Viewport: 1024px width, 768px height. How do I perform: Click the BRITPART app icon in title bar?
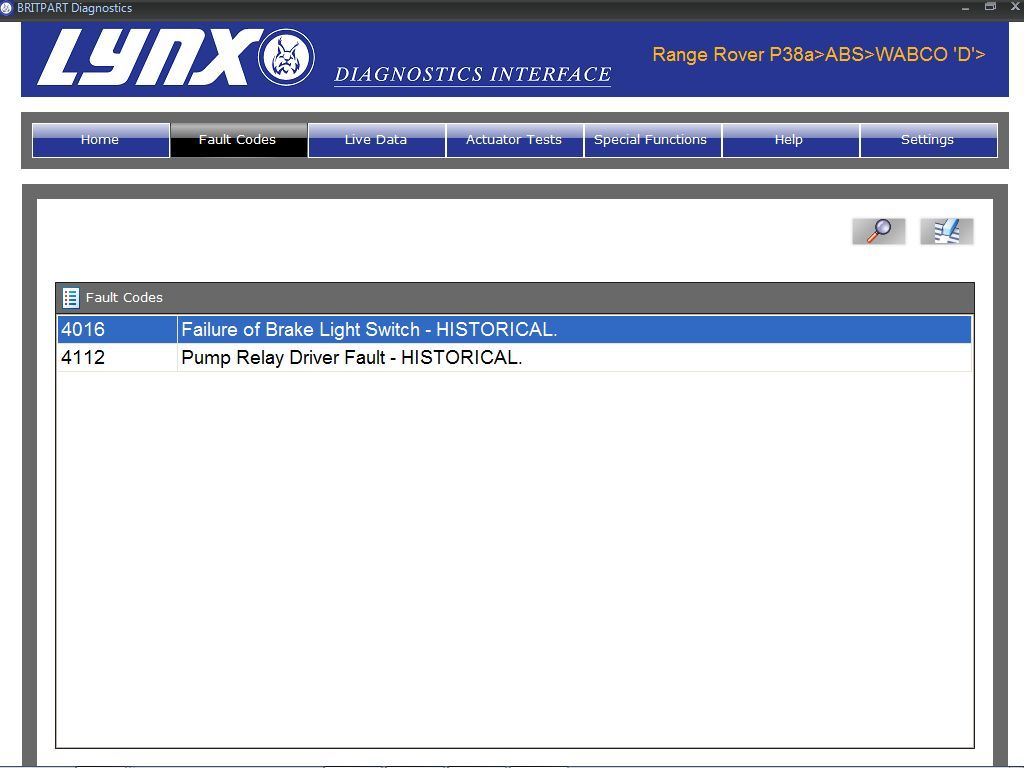(x=7, y=8)
